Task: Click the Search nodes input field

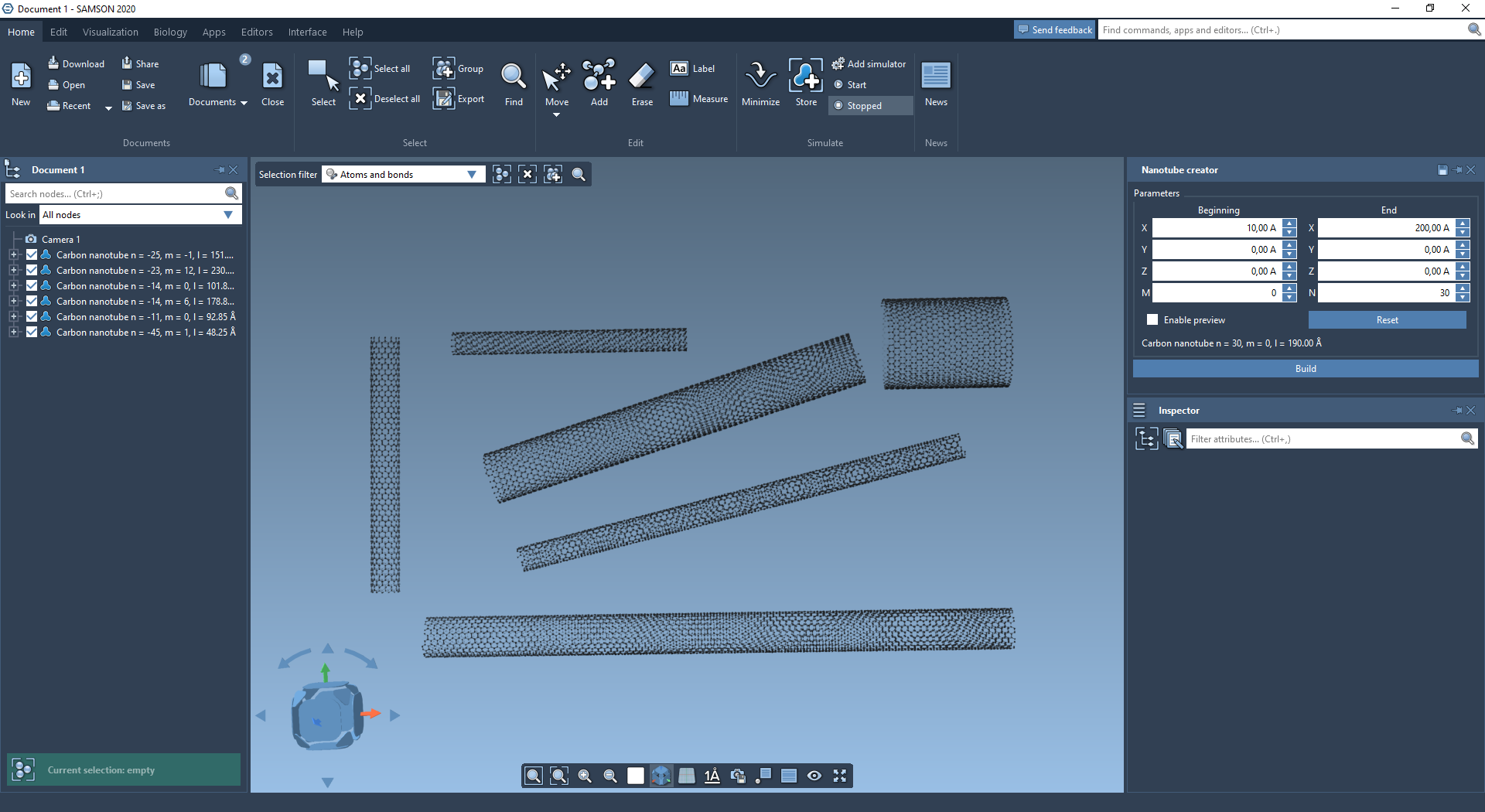Action: (114, 194)
